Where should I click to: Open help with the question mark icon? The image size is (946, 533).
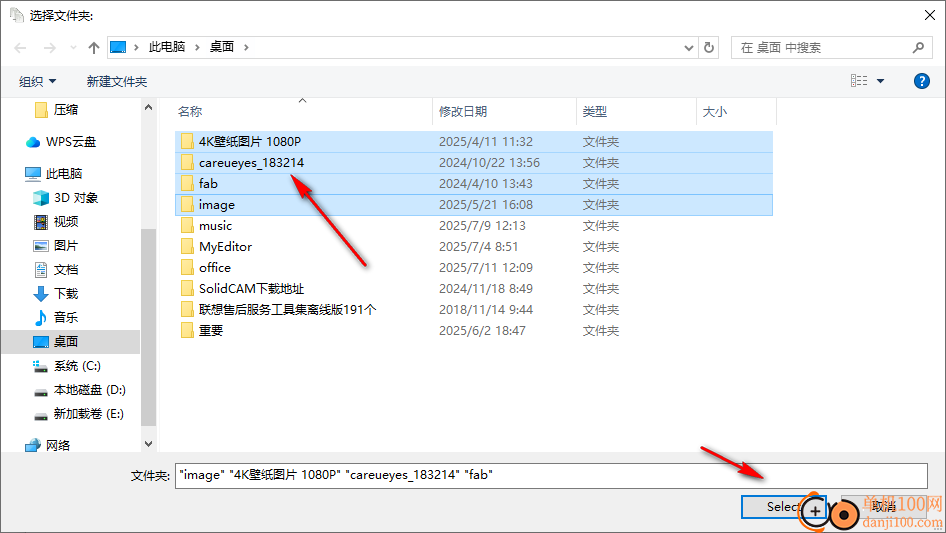pyautogui.click(x=921, y=81)
